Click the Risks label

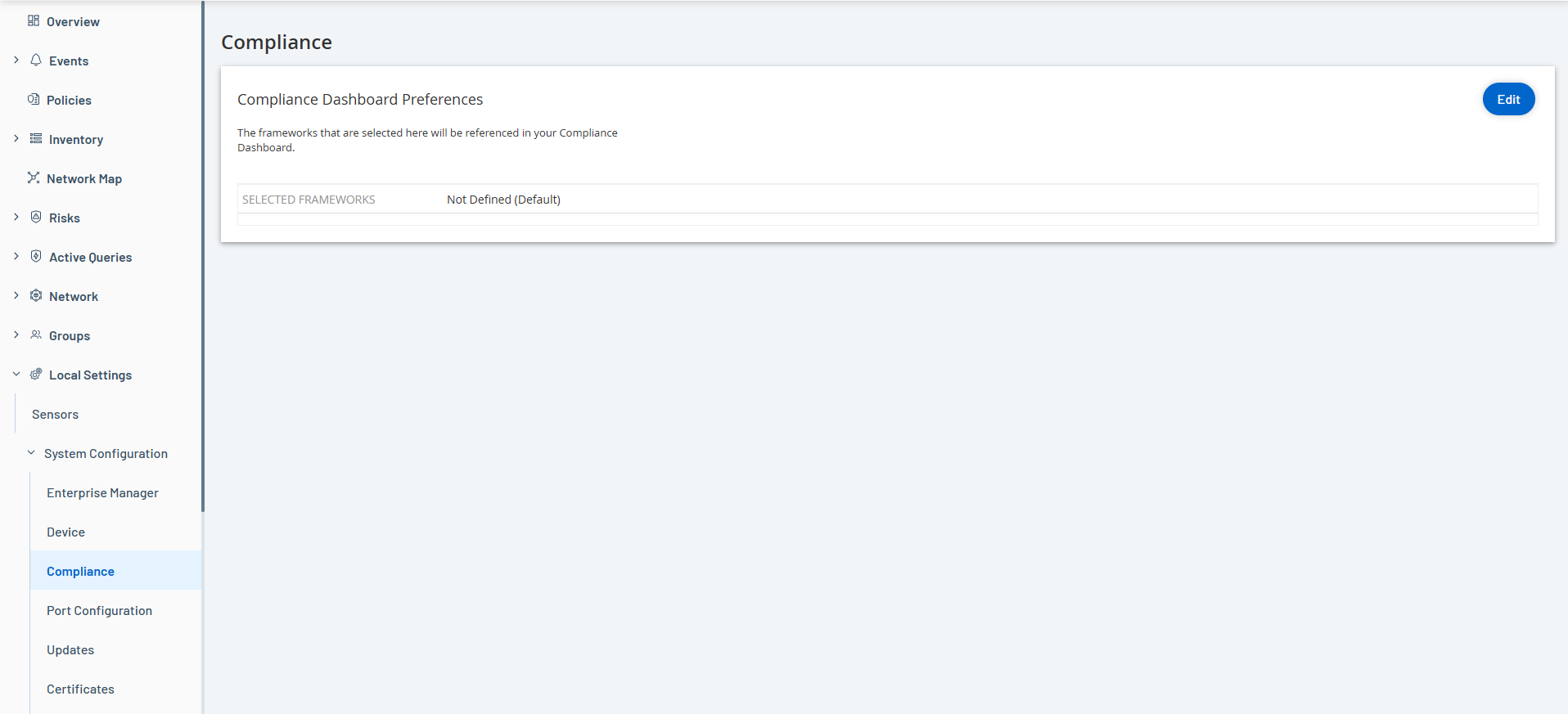click(x=65, y=218)
